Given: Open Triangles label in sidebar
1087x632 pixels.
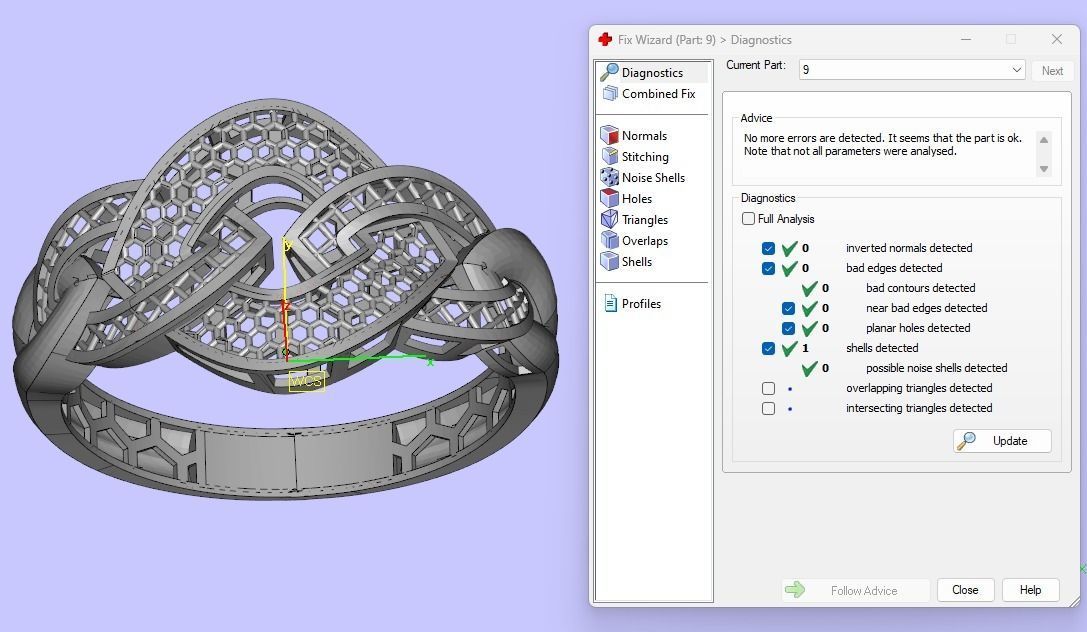Looking at the screenshot, I should click(x=645, y=220).
